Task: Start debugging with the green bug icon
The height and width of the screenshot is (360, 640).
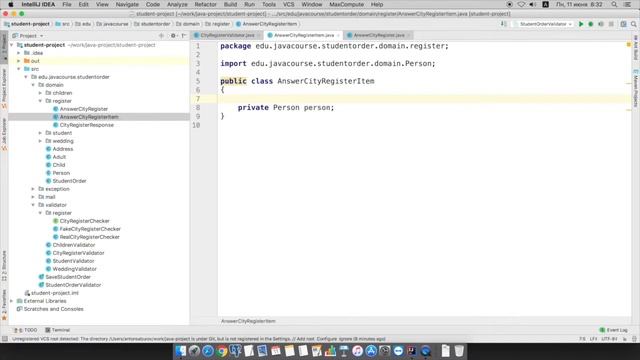Action: coord(591,24)
